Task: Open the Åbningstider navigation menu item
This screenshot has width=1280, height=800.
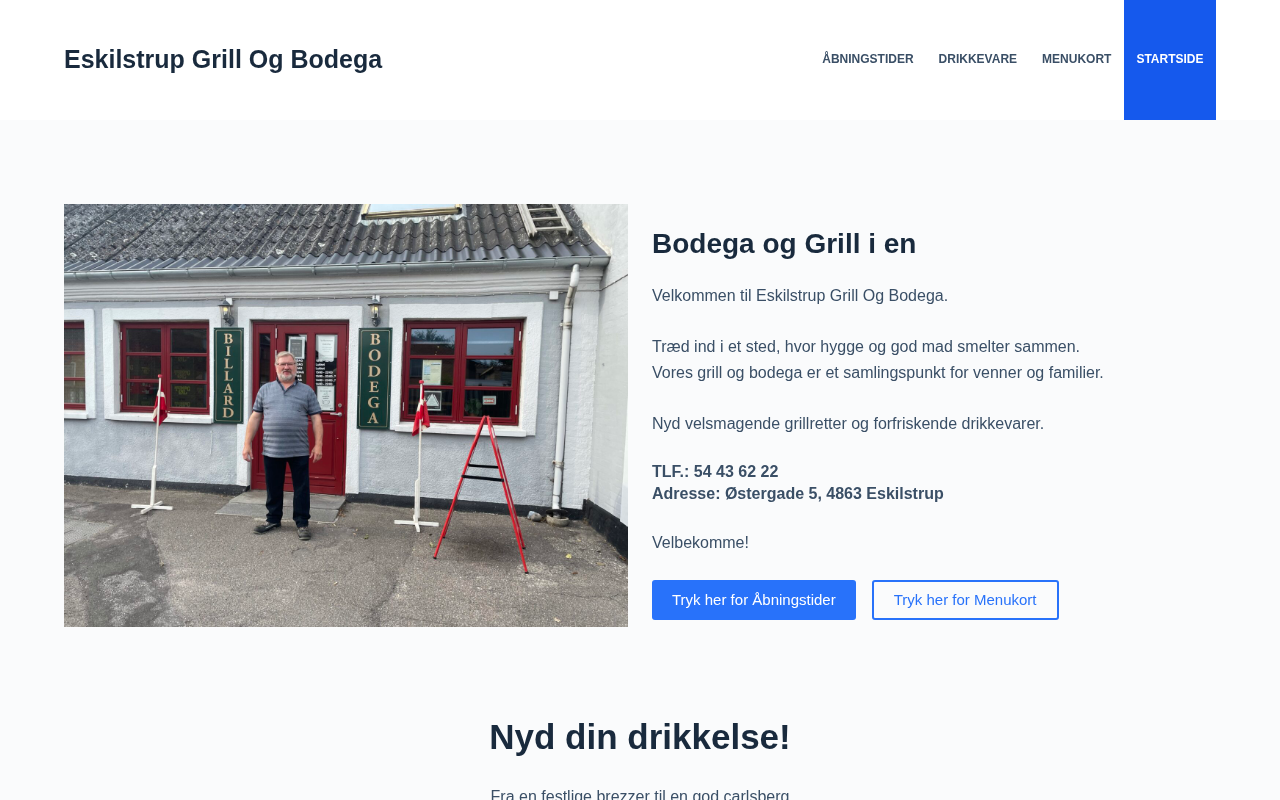Action: click(x=867, y=59)
